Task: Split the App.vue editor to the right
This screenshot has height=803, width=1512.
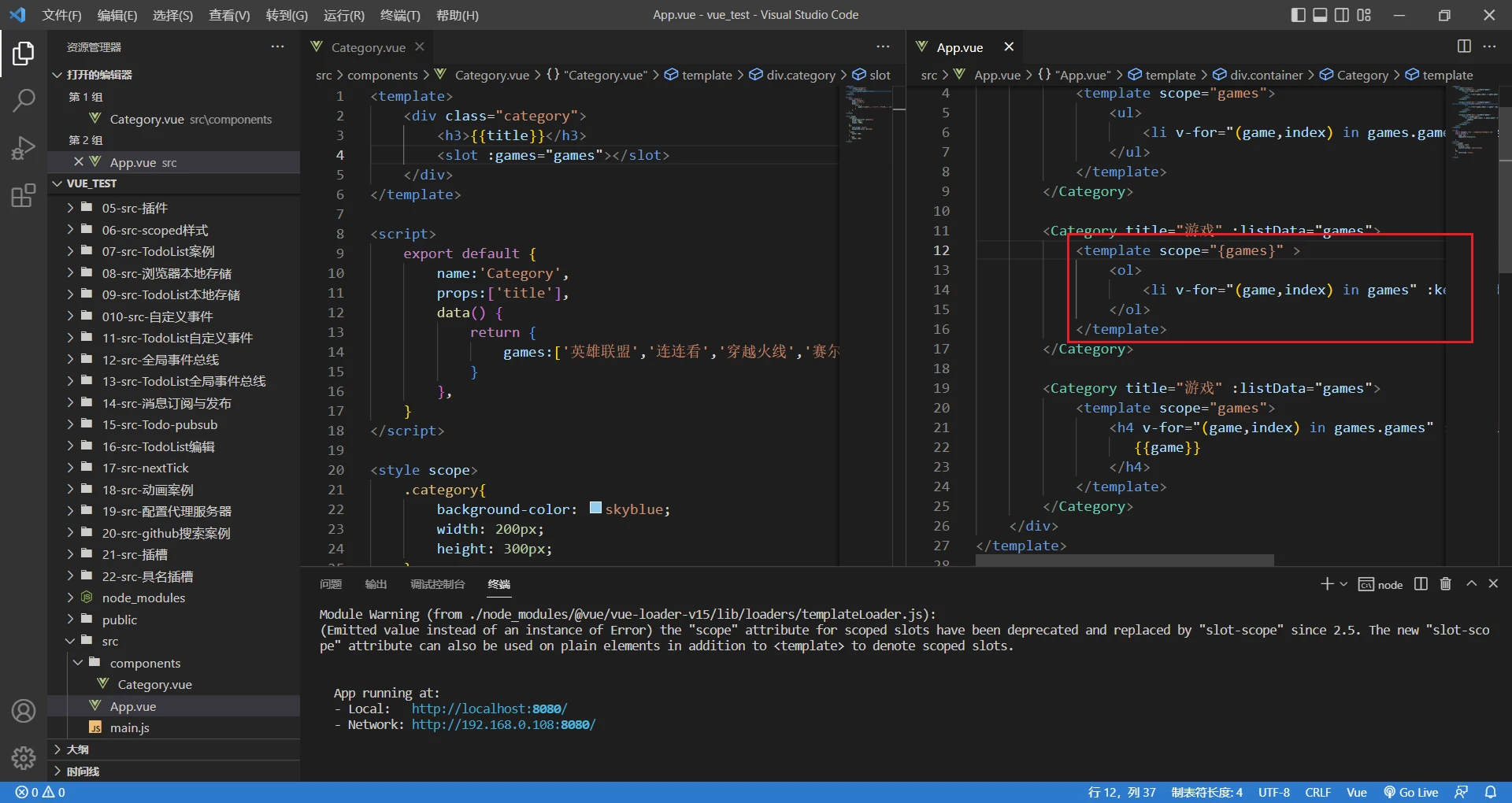Action: click(1464, 46)
